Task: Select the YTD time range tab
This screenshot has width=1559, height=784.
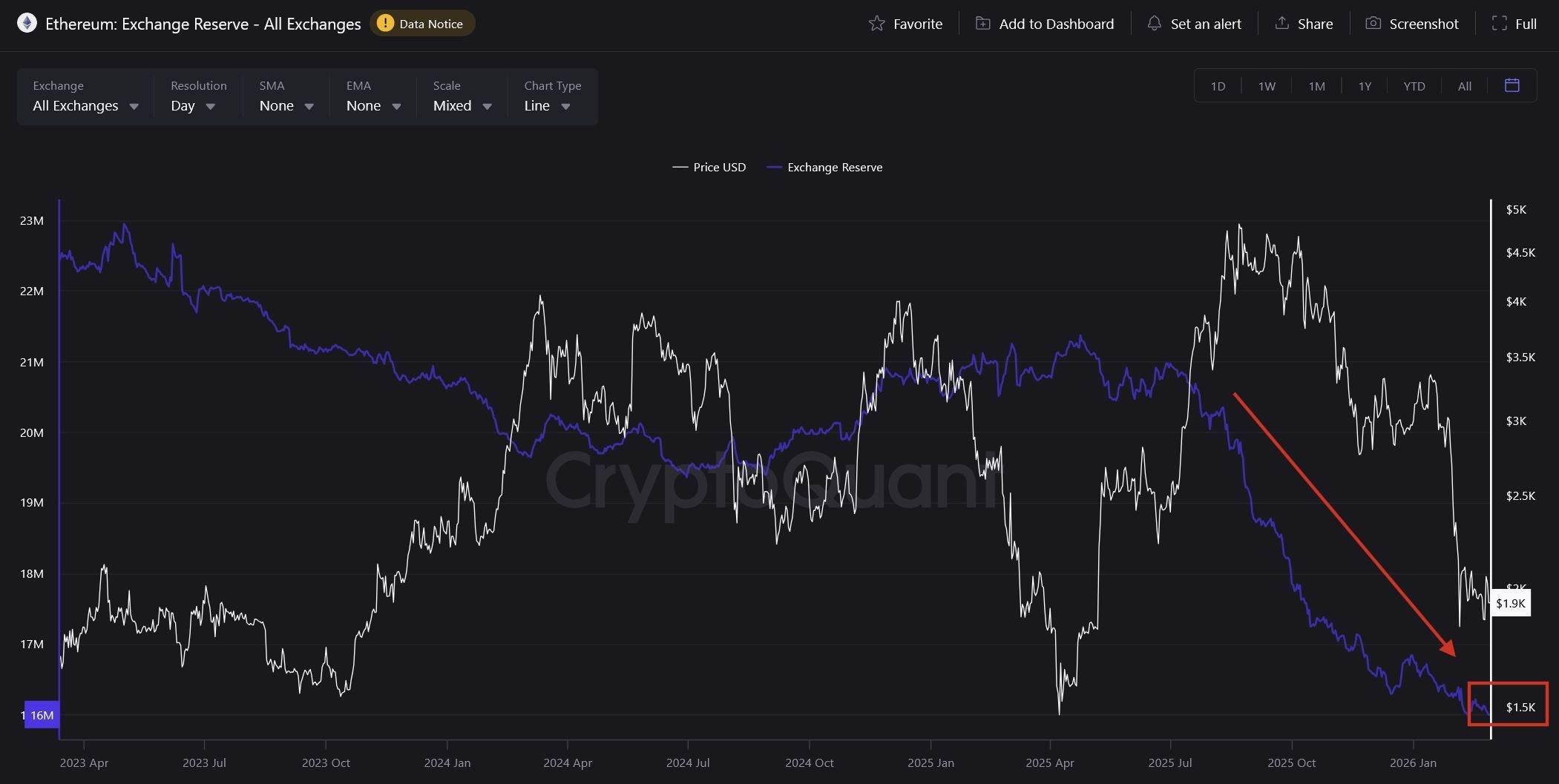Action: click(1414, 85)
